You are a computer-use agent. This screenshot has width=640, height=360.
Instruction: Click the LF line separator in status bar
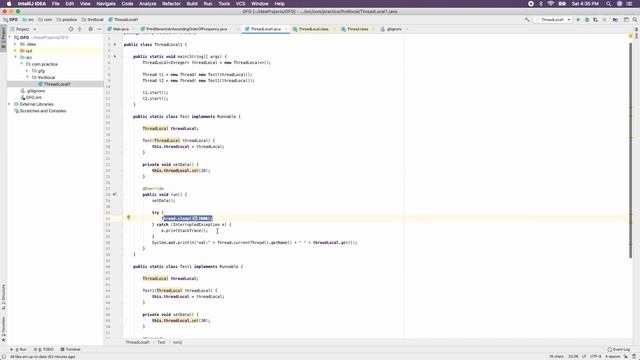[584, 356]
